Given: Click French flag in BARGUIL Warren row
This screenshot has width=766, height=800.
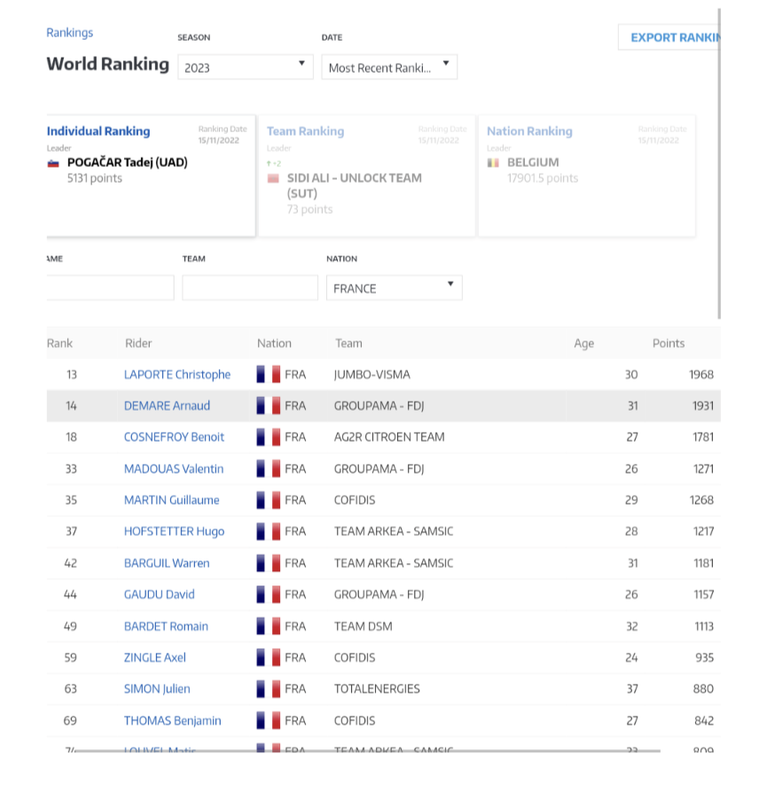Looking at the screenshot, I should pyautogui.click(x=268, y=563).
